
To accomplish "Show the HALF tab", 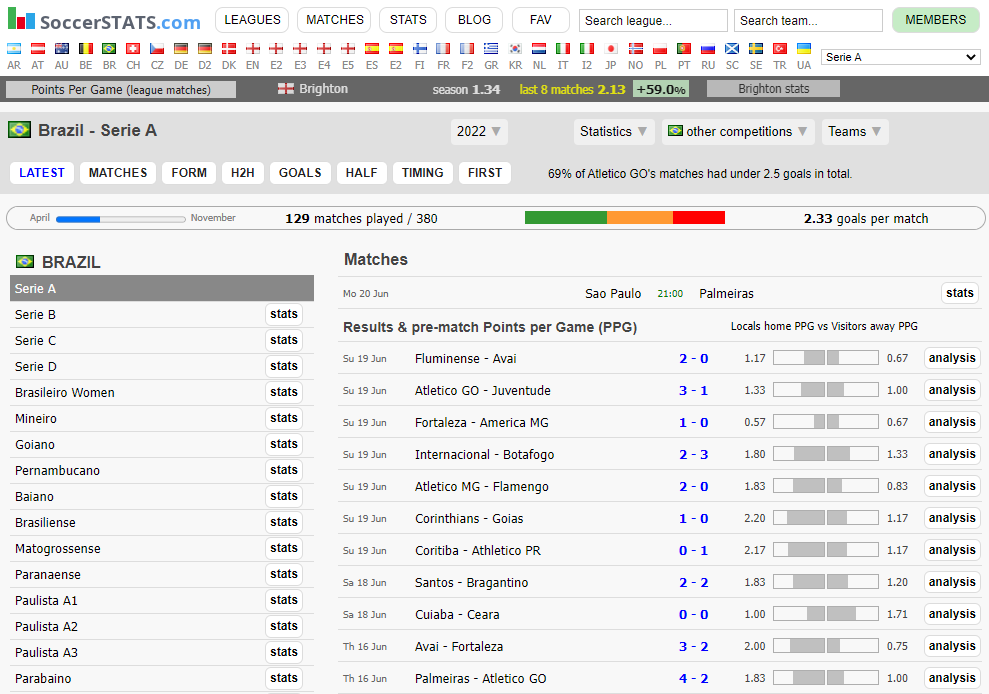I will [361, 173].
